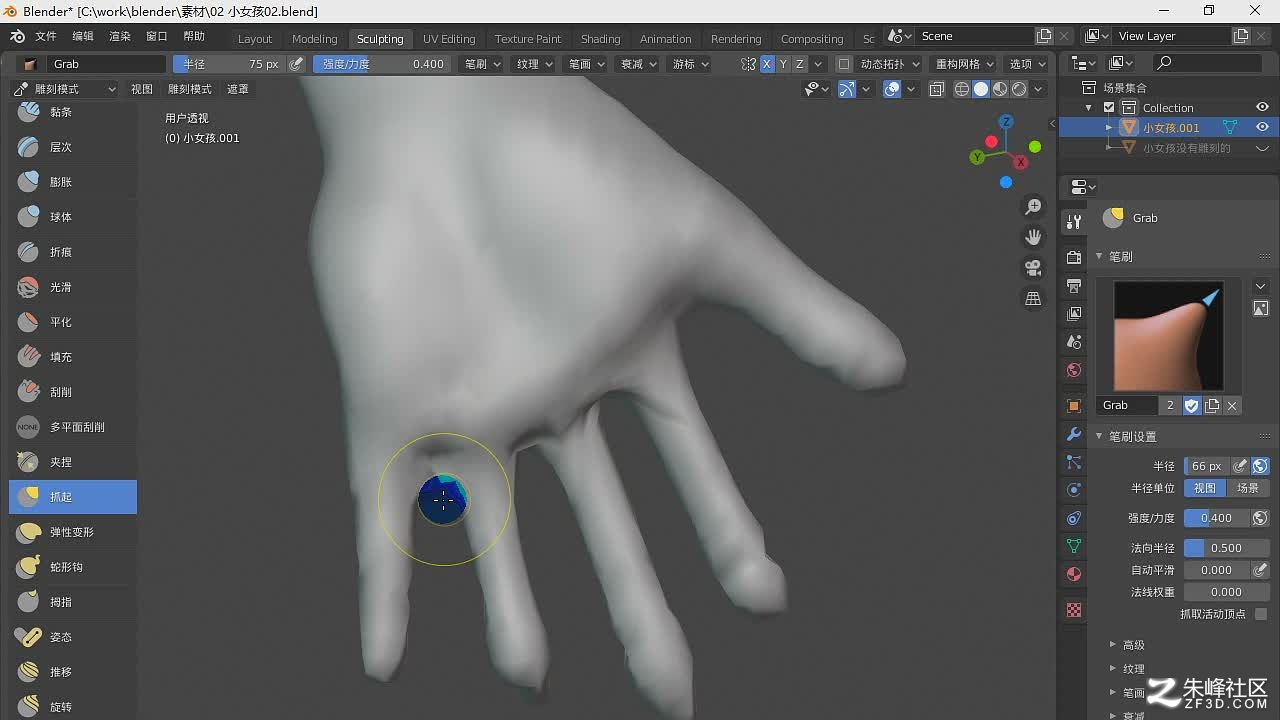Open the 渲染 (Render) menu

pyautogui.click(x=120, y=36)
